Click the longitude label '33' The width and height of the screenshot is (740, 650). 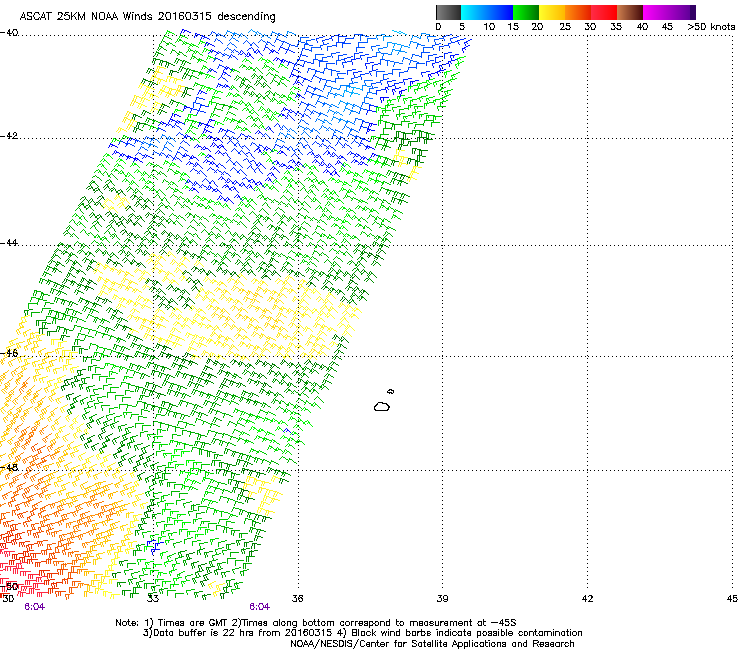tap(152, 599)
